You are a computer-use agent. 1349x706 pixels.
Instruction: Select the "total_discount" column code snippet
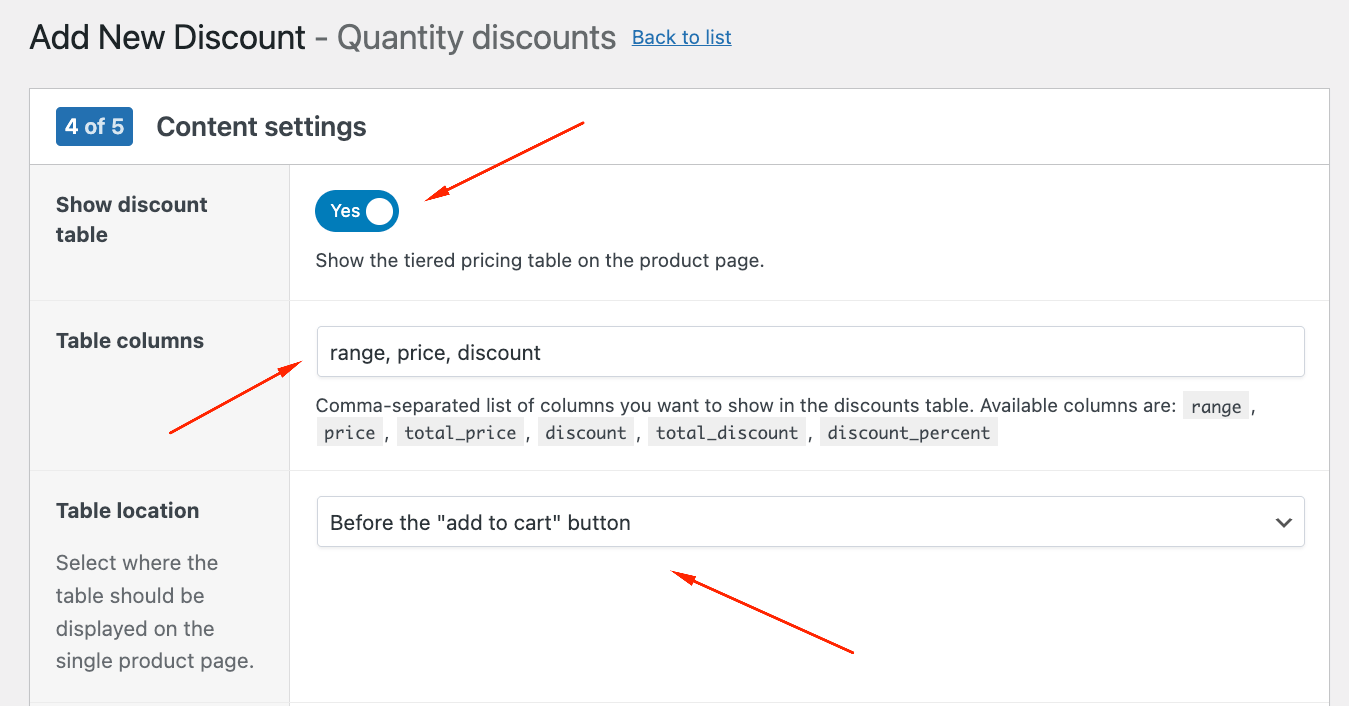pyautogui.click(x=727, y=431)
